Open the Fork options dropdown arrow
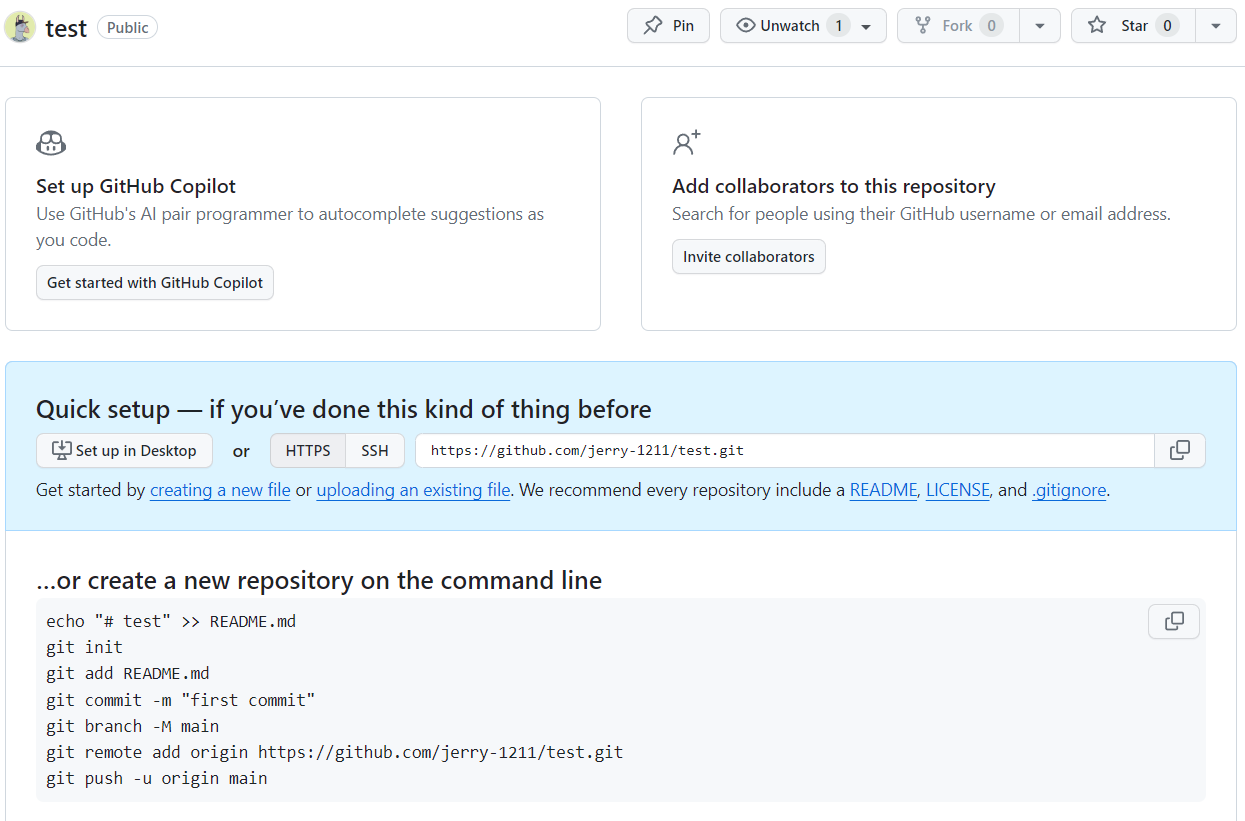The height and width of the screenshot is (821, 1245). click(x=1040, y=26)
